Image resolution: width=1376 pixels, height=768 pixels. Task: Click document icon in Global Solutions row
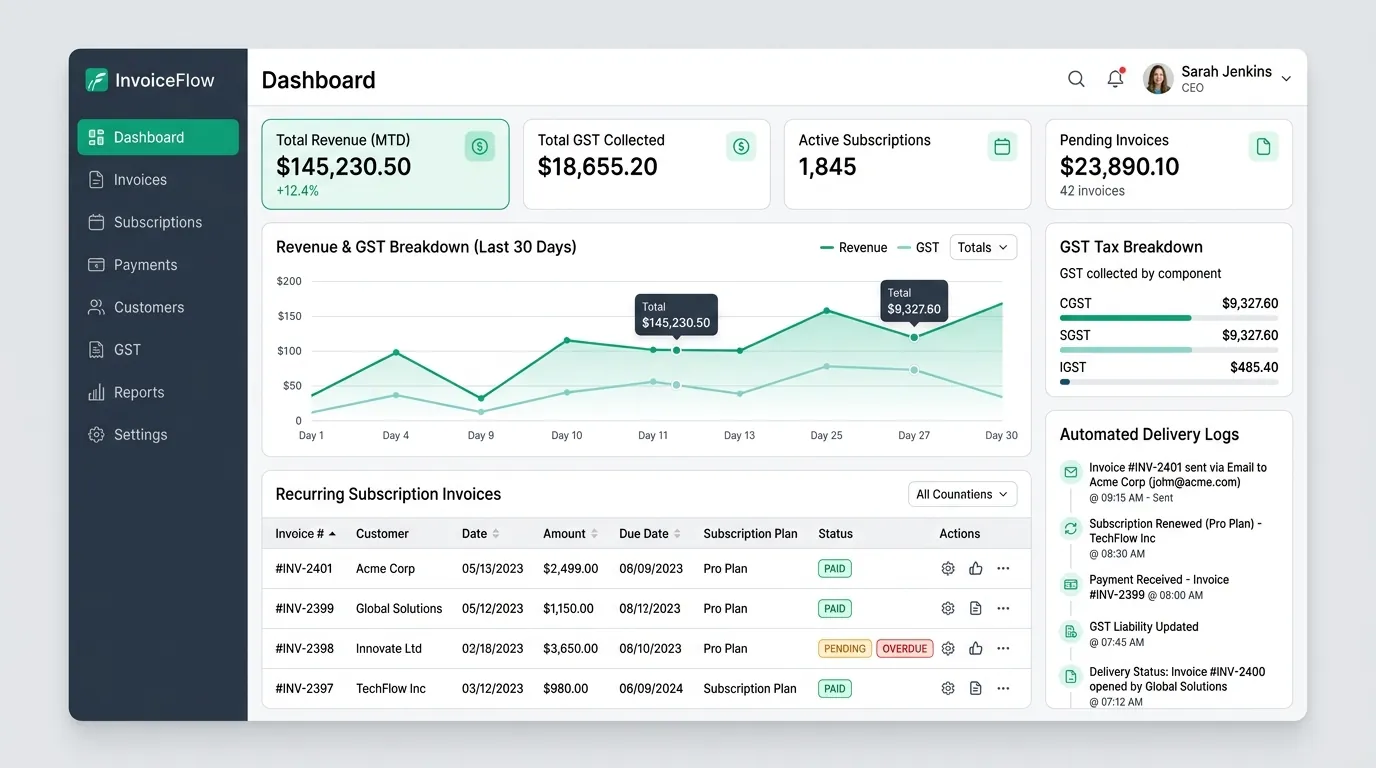[x=975, y=608]
